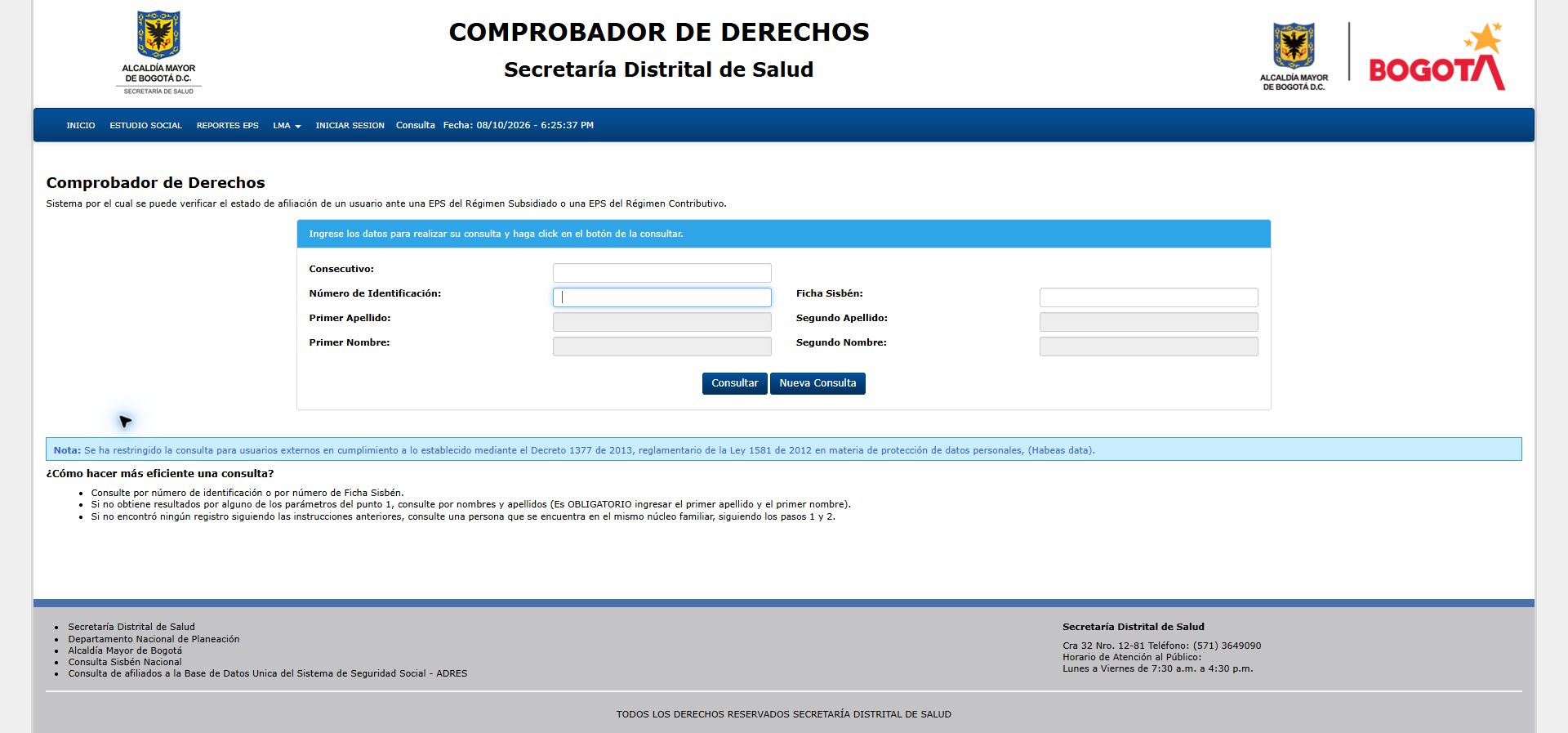Open the Departamento Nacional de Planeación link
Viewport: 1568px width, 733px height.
pyautogui.click(x=154, y=639)
